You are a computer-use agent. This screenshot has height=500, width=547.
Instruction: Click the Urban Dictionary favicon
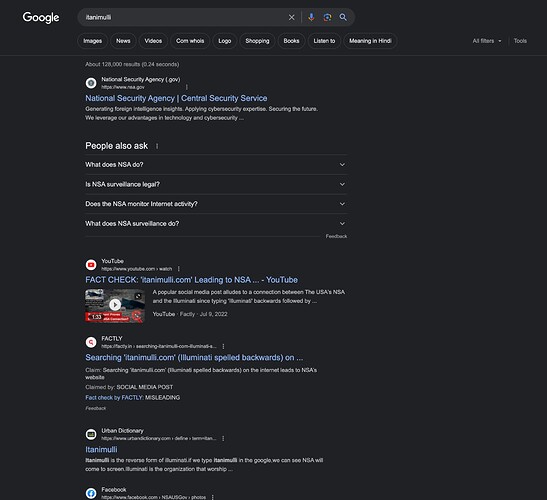click(91, 434)
